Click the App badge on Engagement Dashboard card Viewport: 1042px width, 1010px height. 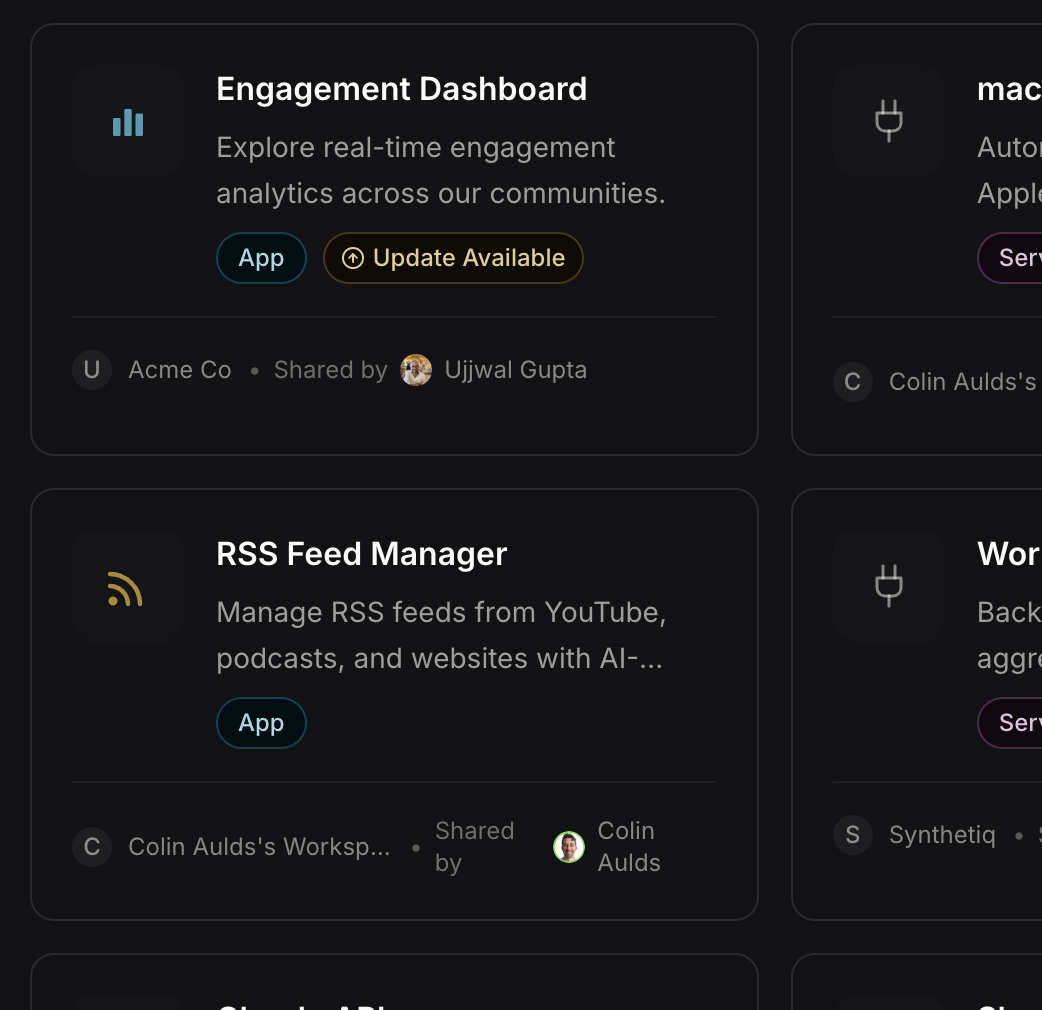point(261,258)
